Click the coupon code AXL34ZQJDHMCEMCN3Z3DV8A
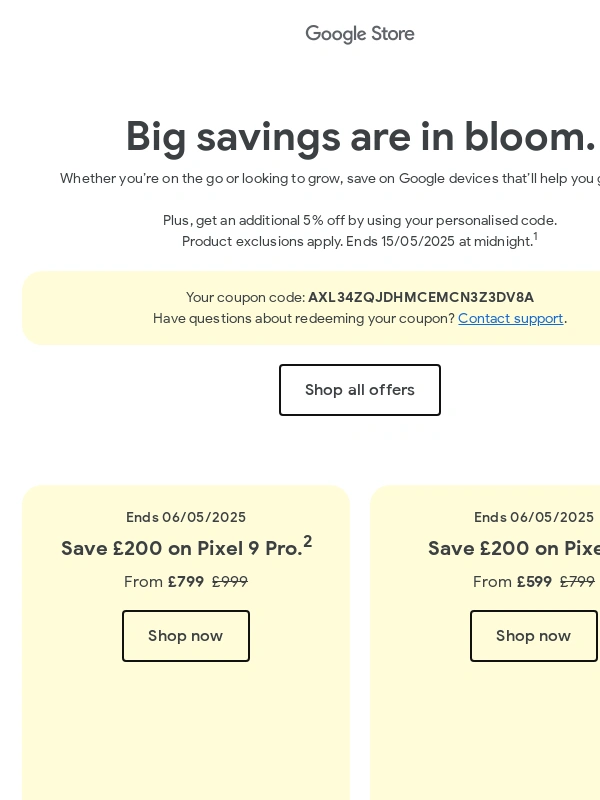This screenshot has width=600, height=800. click(x=421, y=298)
